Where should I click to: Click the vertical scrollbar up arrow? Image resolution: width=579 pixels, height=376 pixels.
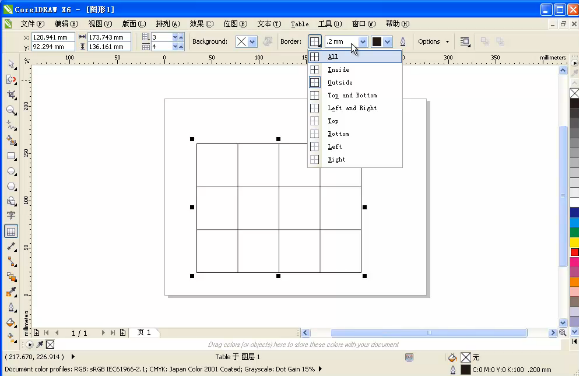coord(563,71)
